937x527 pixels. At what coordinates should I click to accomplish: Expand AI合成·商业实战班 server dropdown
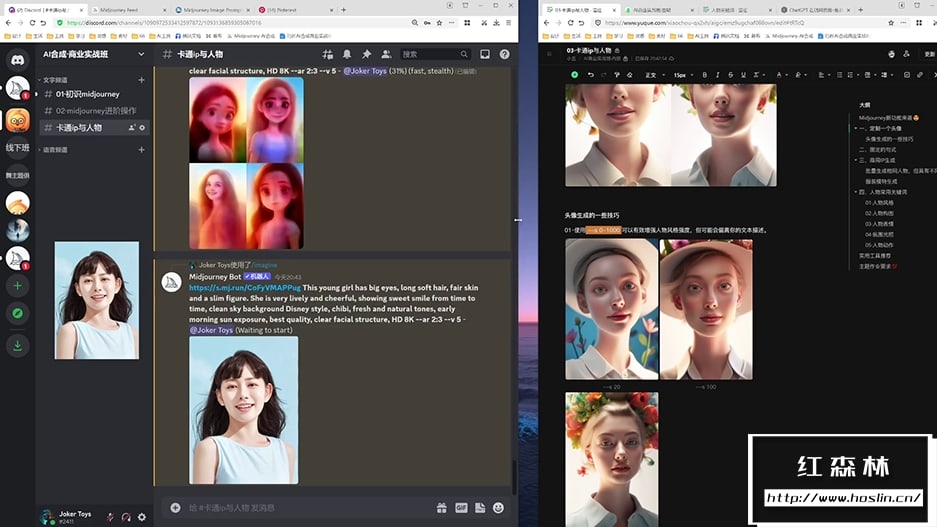click(x=141, y=54)
